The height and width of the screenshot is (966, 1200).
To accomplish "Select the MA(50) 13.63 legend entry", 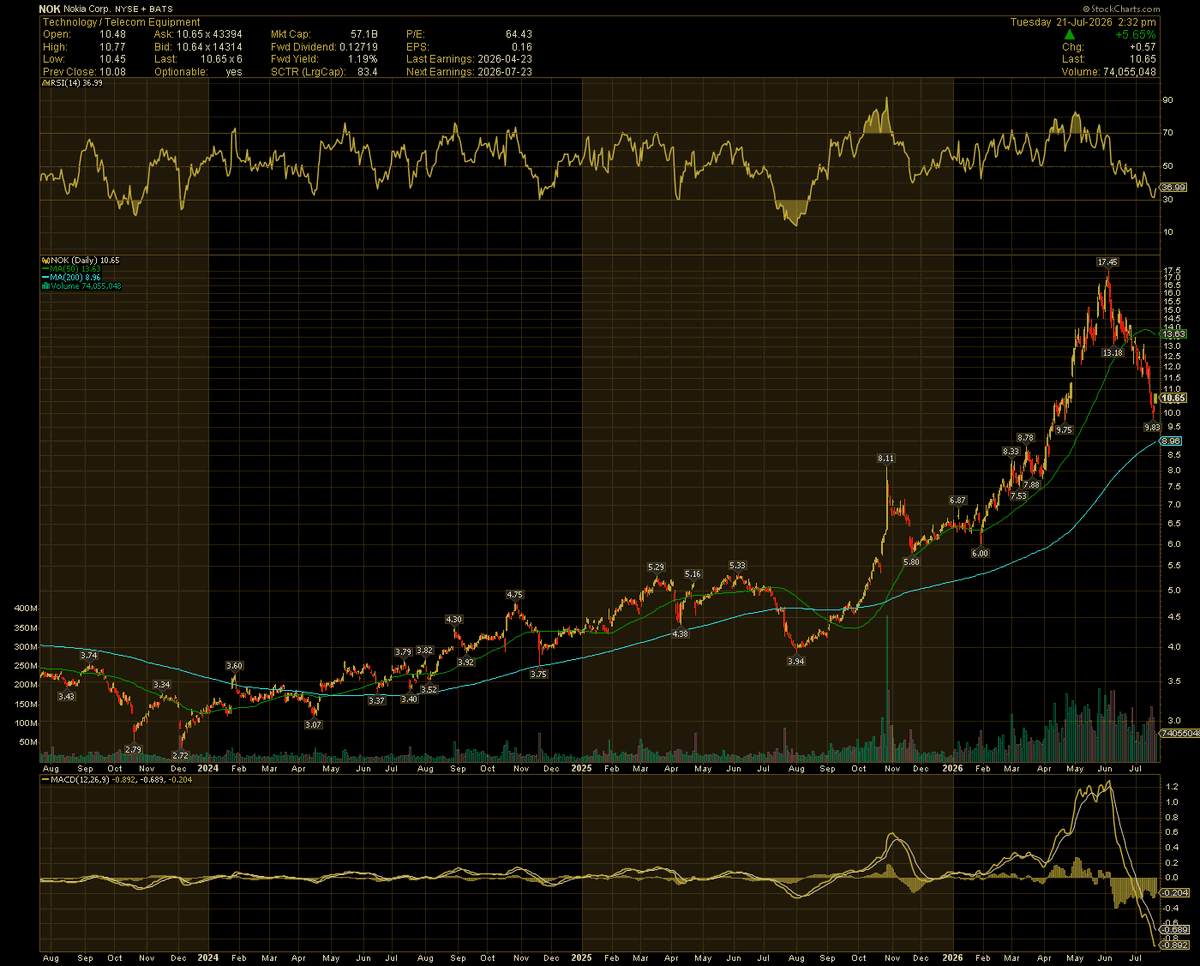I will click(72, 268).
